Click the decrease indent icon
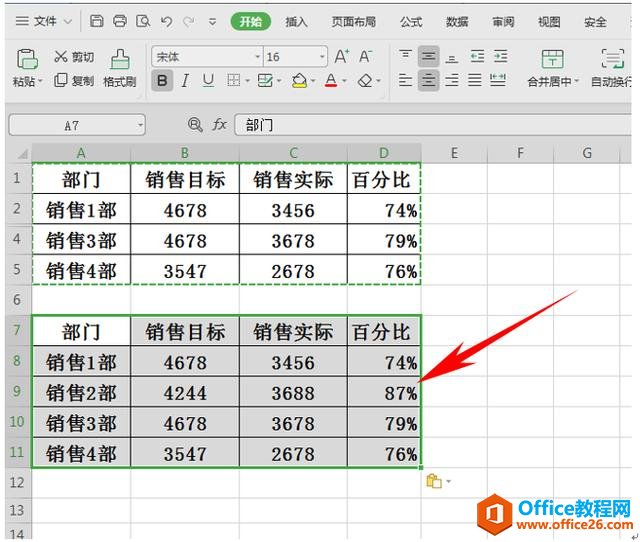Screen dimensions: 640x542 477,56
